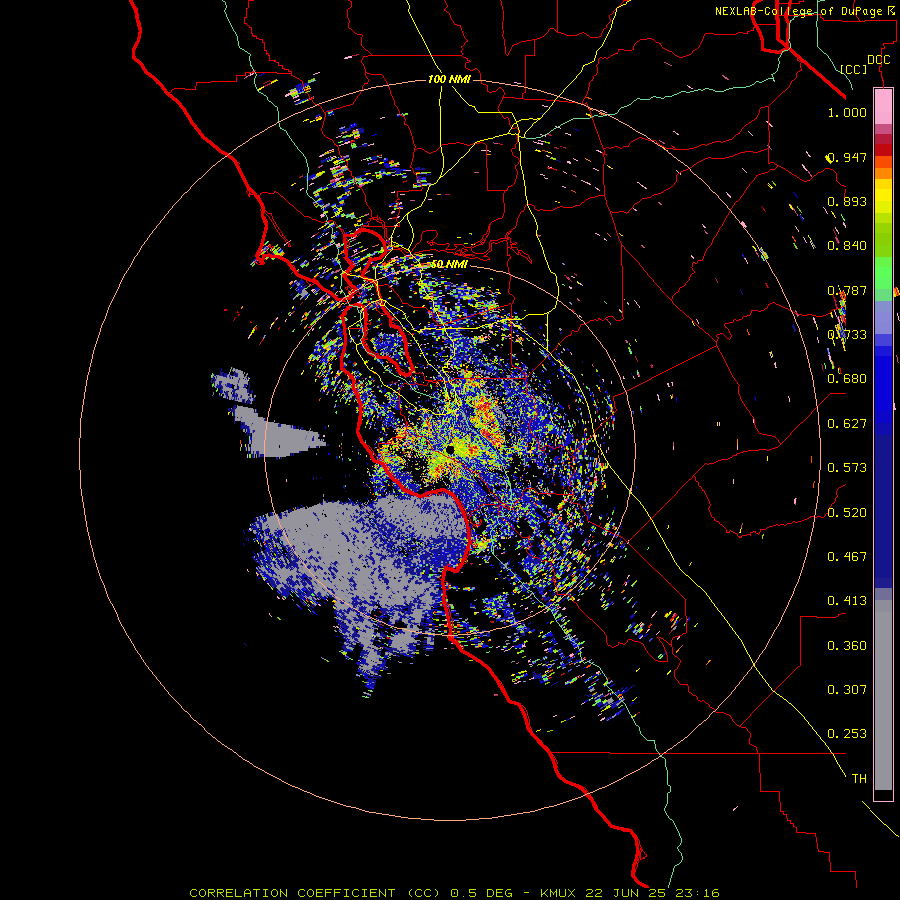Select the 0.787 scale value
Screen dimensions: 900x900
(x=847, y=290)
